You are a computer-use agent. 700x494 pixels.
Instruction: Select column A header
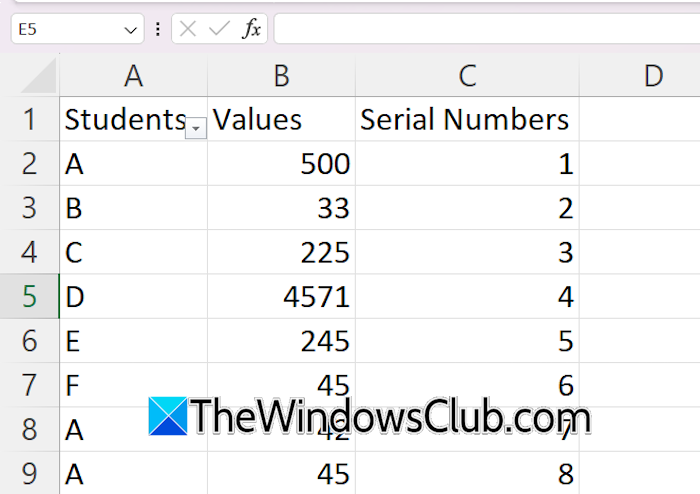[133, 75]
